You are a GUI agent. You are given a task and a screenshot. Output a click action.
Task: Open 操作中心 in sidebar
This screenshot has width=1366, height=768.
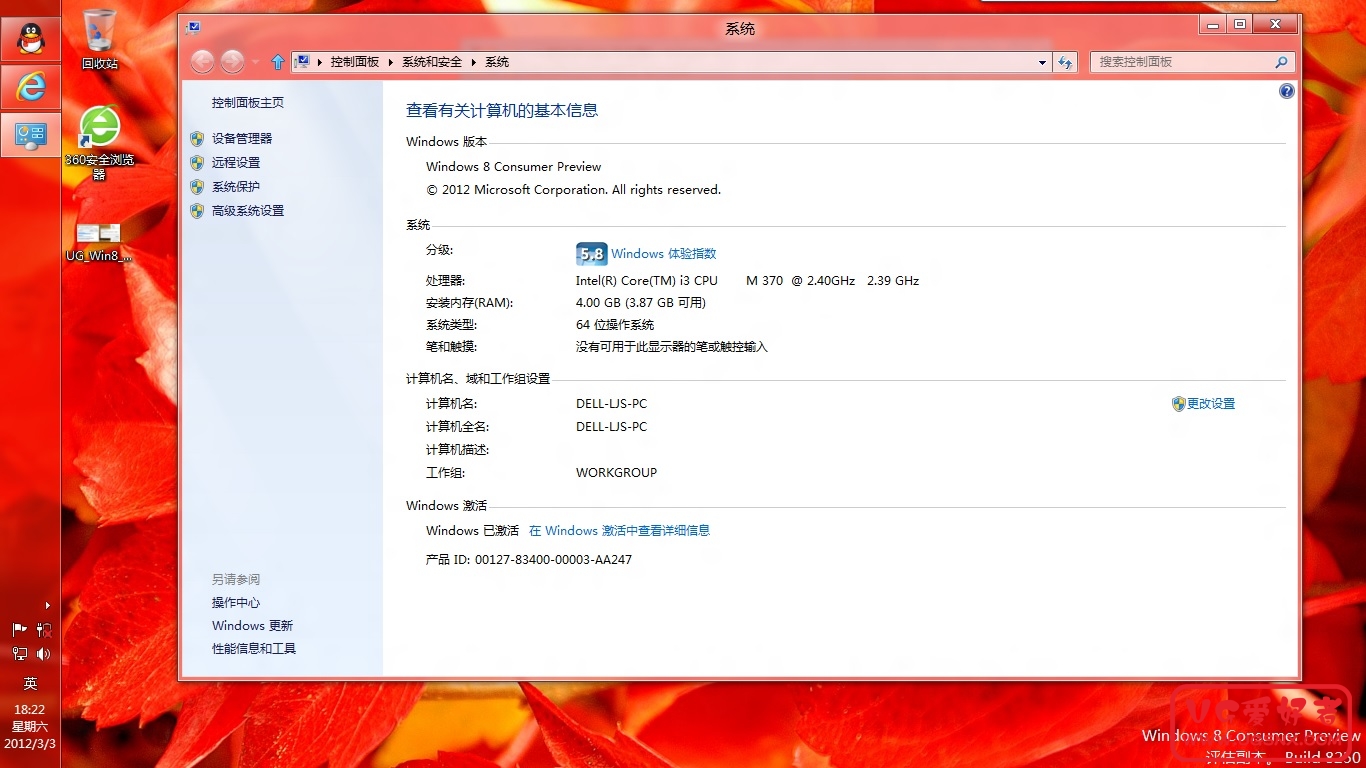point(236,603)
